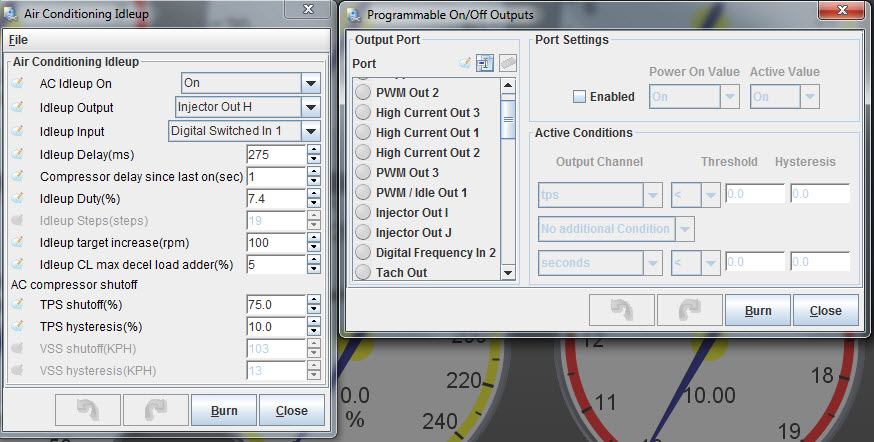
Task: Click the middle port-list icon beside the Port label
Action: (x=486, y=63)
